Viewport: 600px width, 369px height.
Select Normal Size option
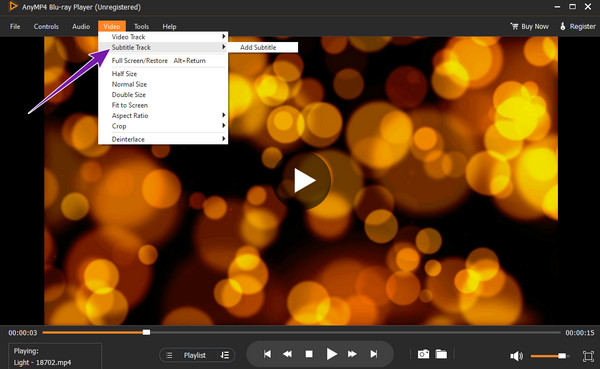163,84
